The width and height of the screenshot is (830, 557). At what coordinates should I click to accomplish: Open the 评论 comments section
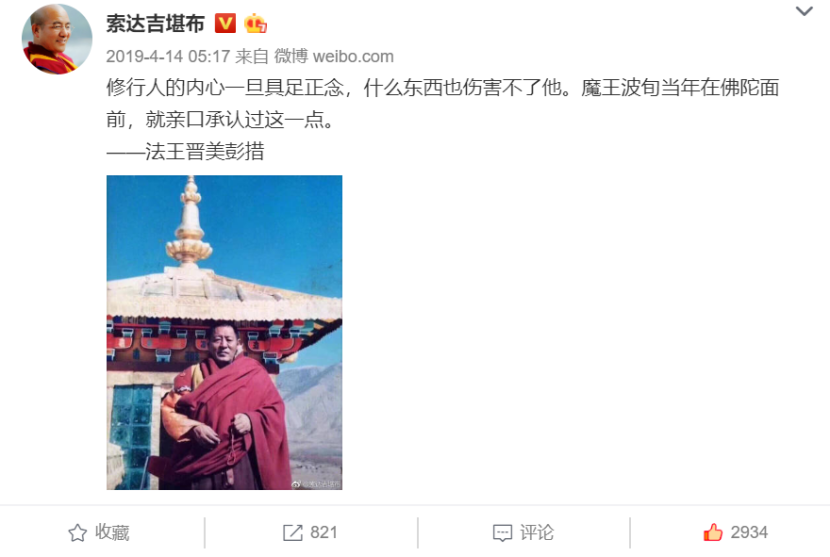(524, 533)
